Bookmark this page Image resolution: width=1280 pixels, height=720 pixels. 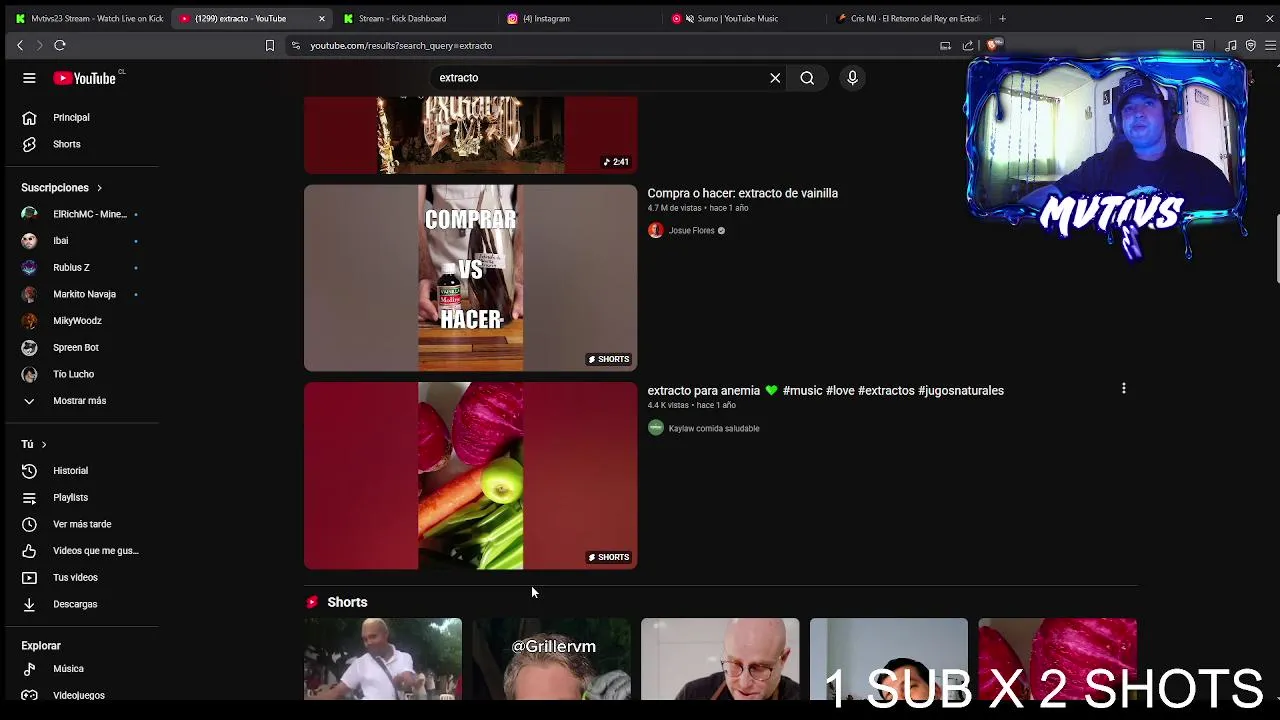(x=269, y=45)
